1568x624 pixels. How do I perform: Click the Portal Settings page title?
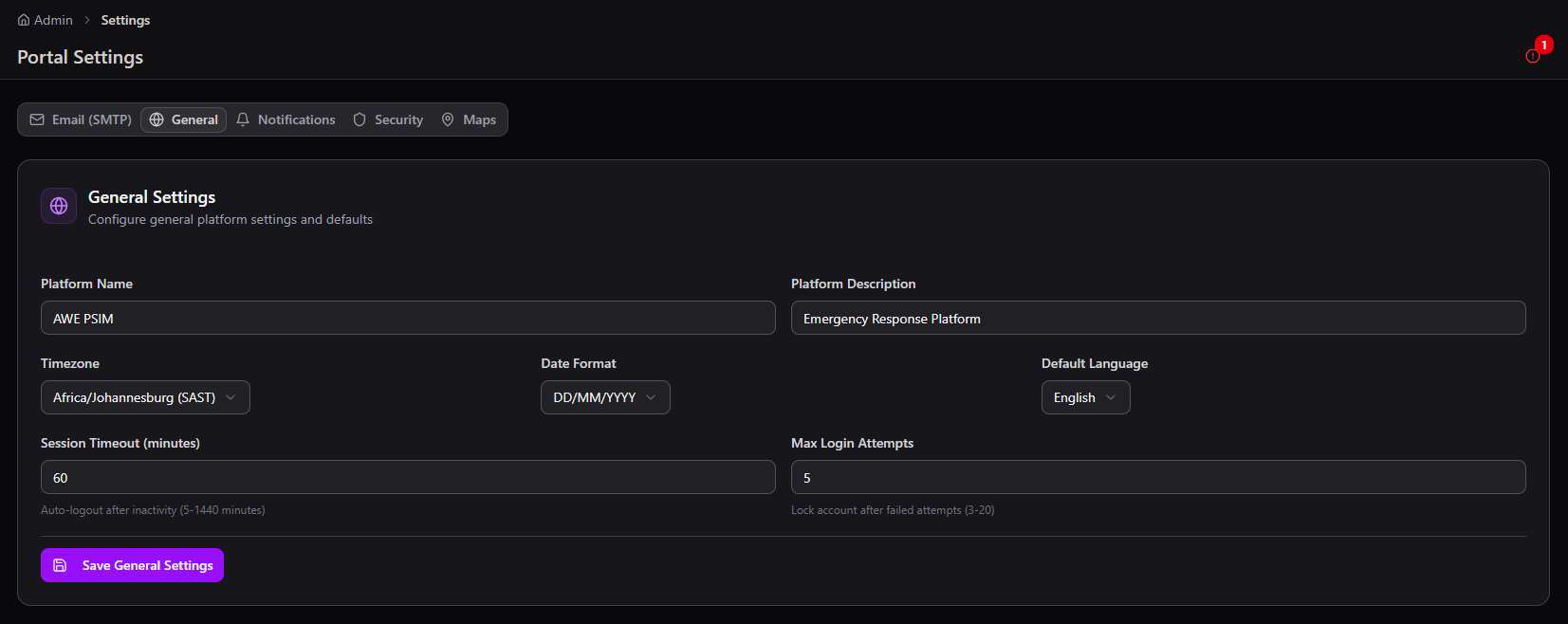point(81,57)
